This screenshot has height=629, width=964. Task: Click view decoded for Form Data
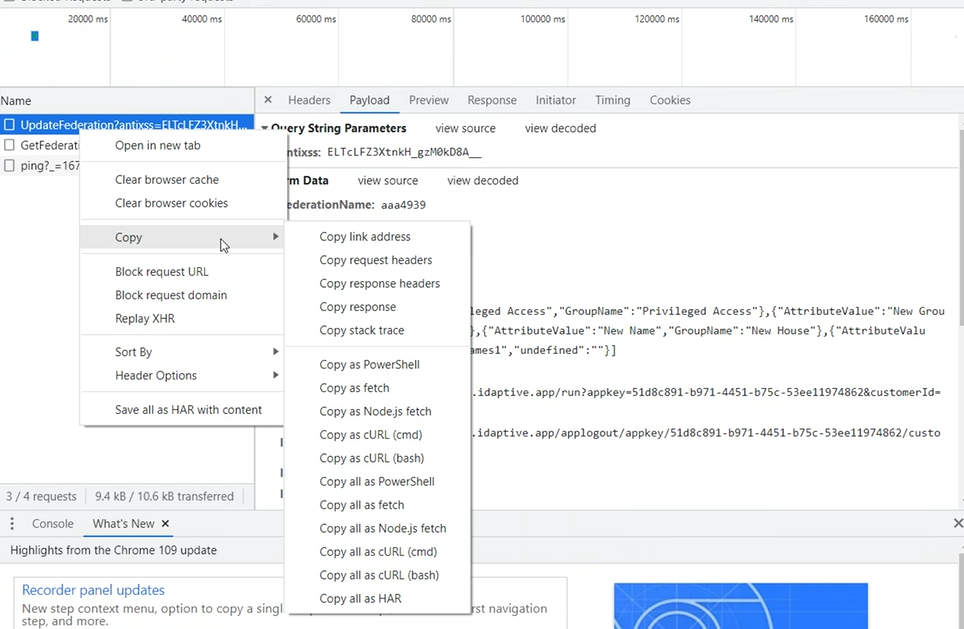click(x=483, y=180)
